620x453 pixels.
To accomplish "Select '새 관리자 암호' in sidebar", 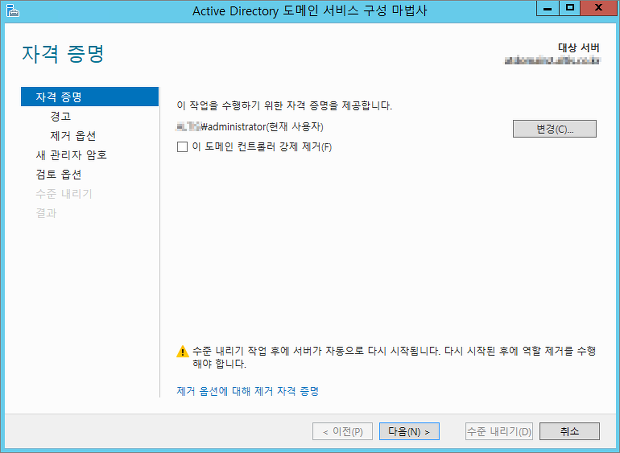I will point(71,155).
